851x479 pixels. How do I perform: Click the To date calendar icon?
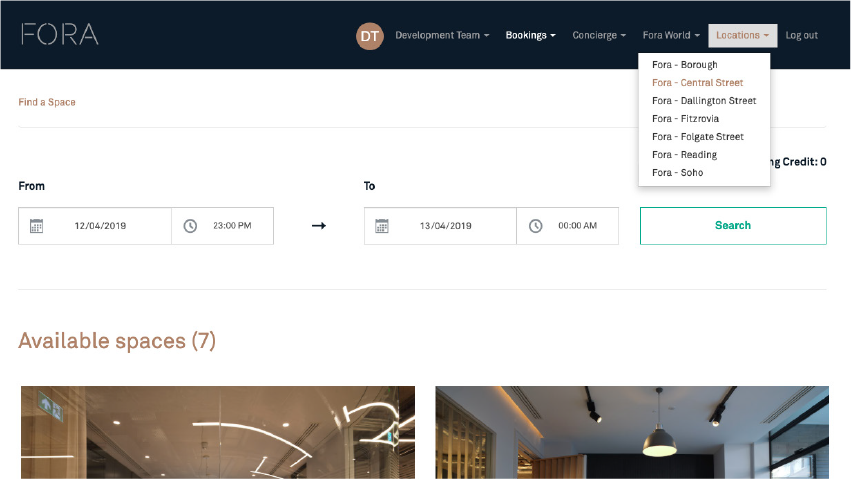pyautogui.click(x=382, y=226)
